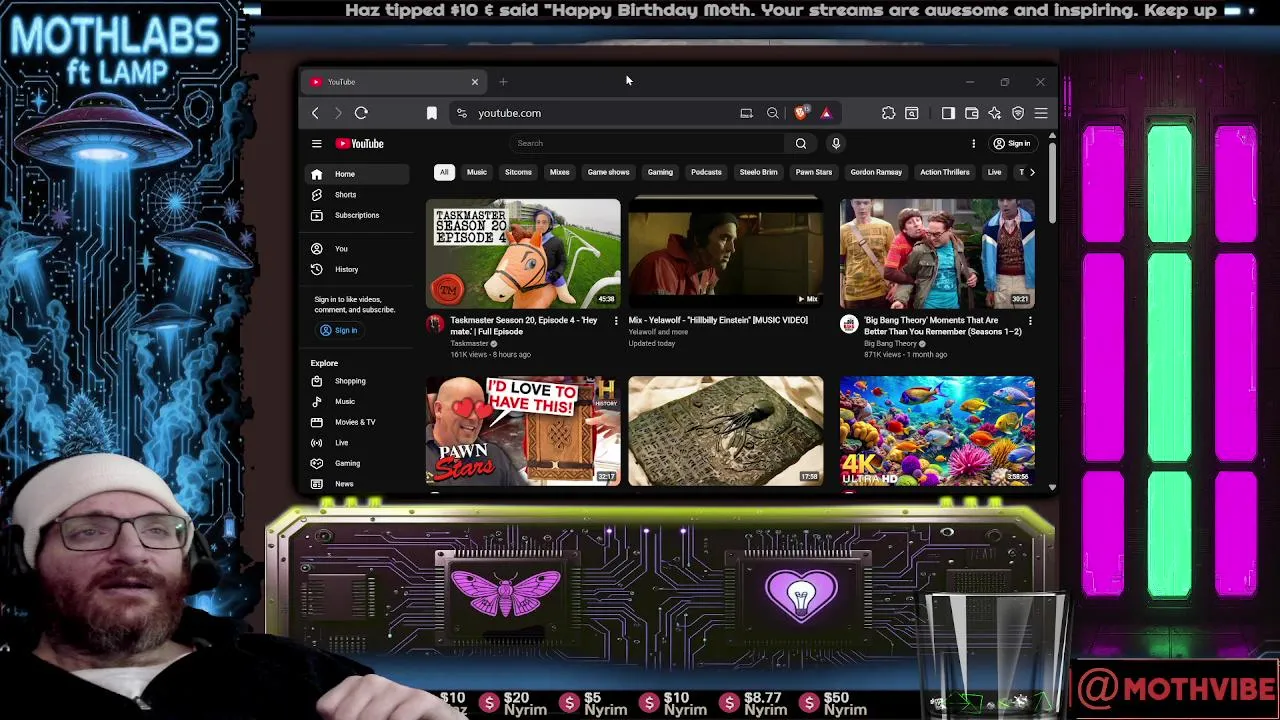The height and width of the screenshot is (720, 1280).
Task: Click the YouTube search magnifier button
Action: point(801,143)
